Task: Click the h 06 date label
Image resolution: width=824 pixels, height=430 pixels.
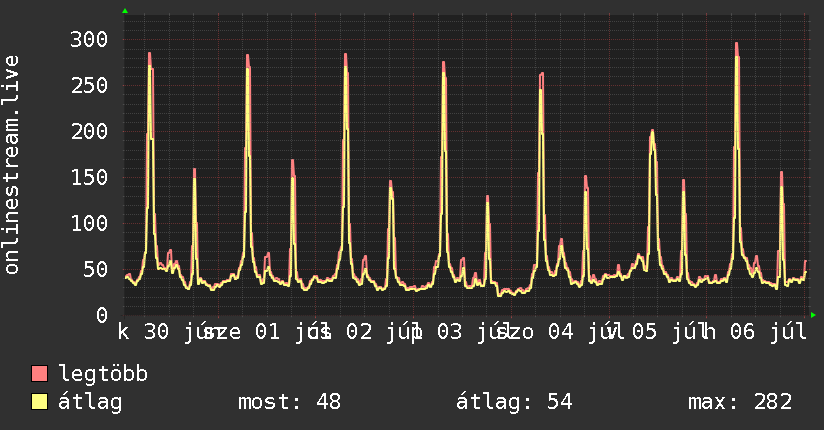Action: pyautogui.click(x=729, y=332)
